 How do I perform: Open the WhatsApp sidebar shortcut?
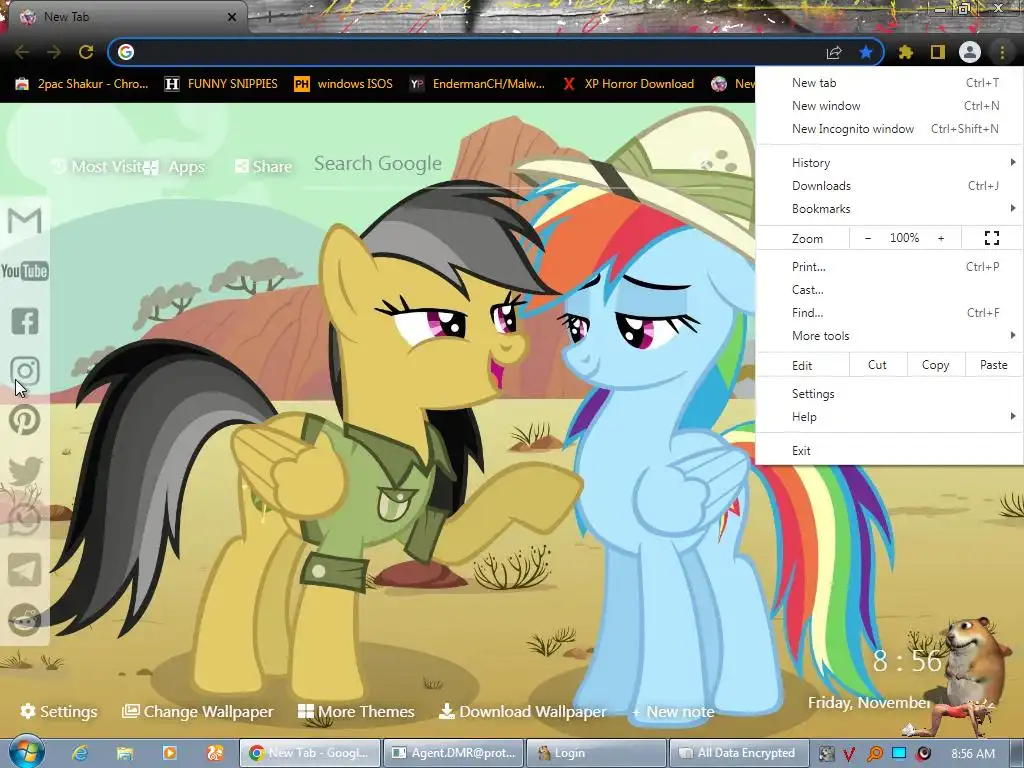[x=25, y=520]
